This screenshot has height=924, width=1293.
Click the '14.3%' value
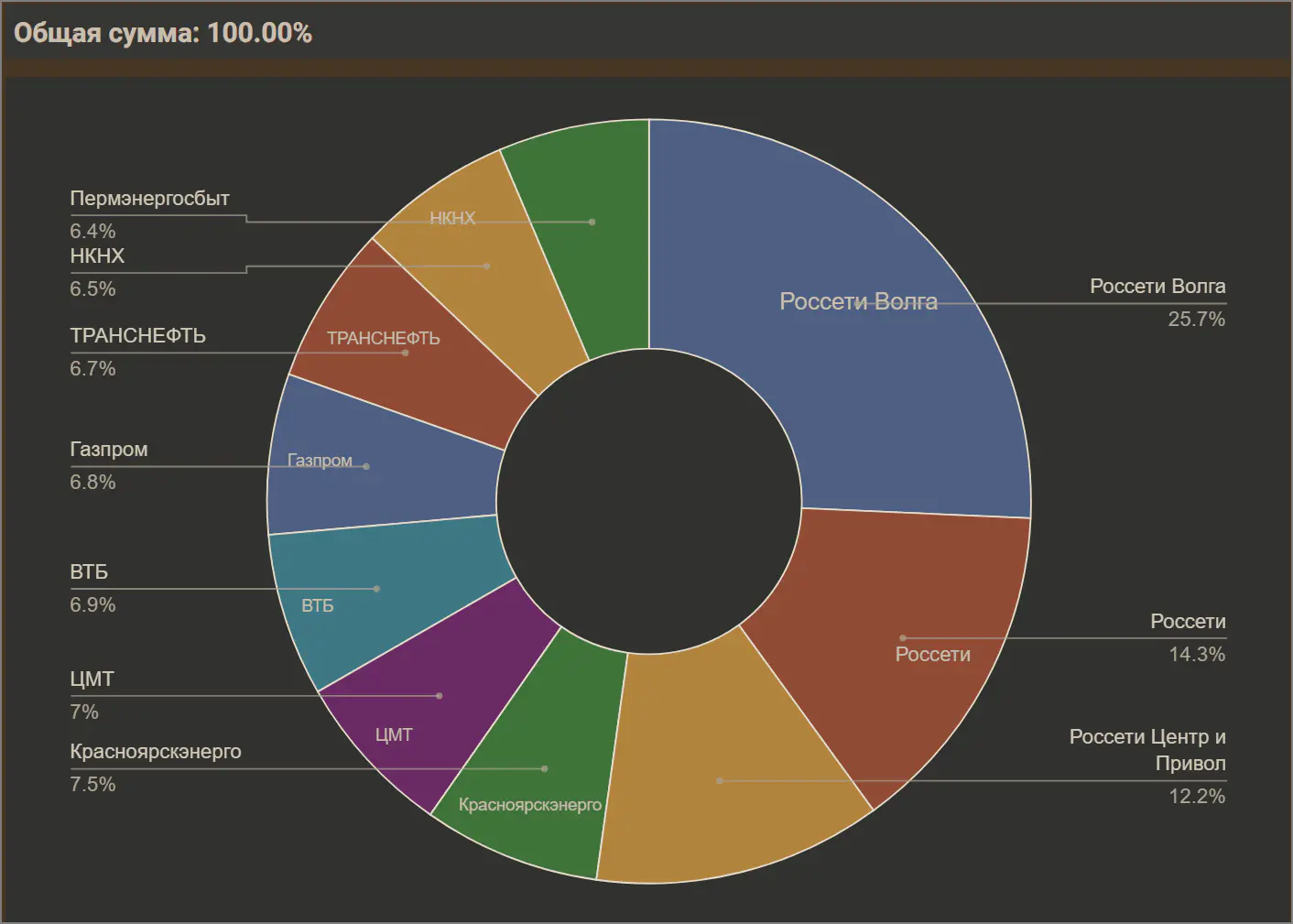[1197, 654]
